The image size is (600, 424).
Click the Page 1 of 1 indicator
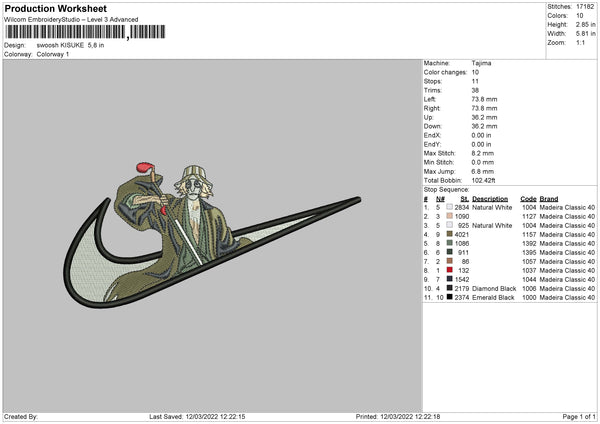click(x=579, y=417)
